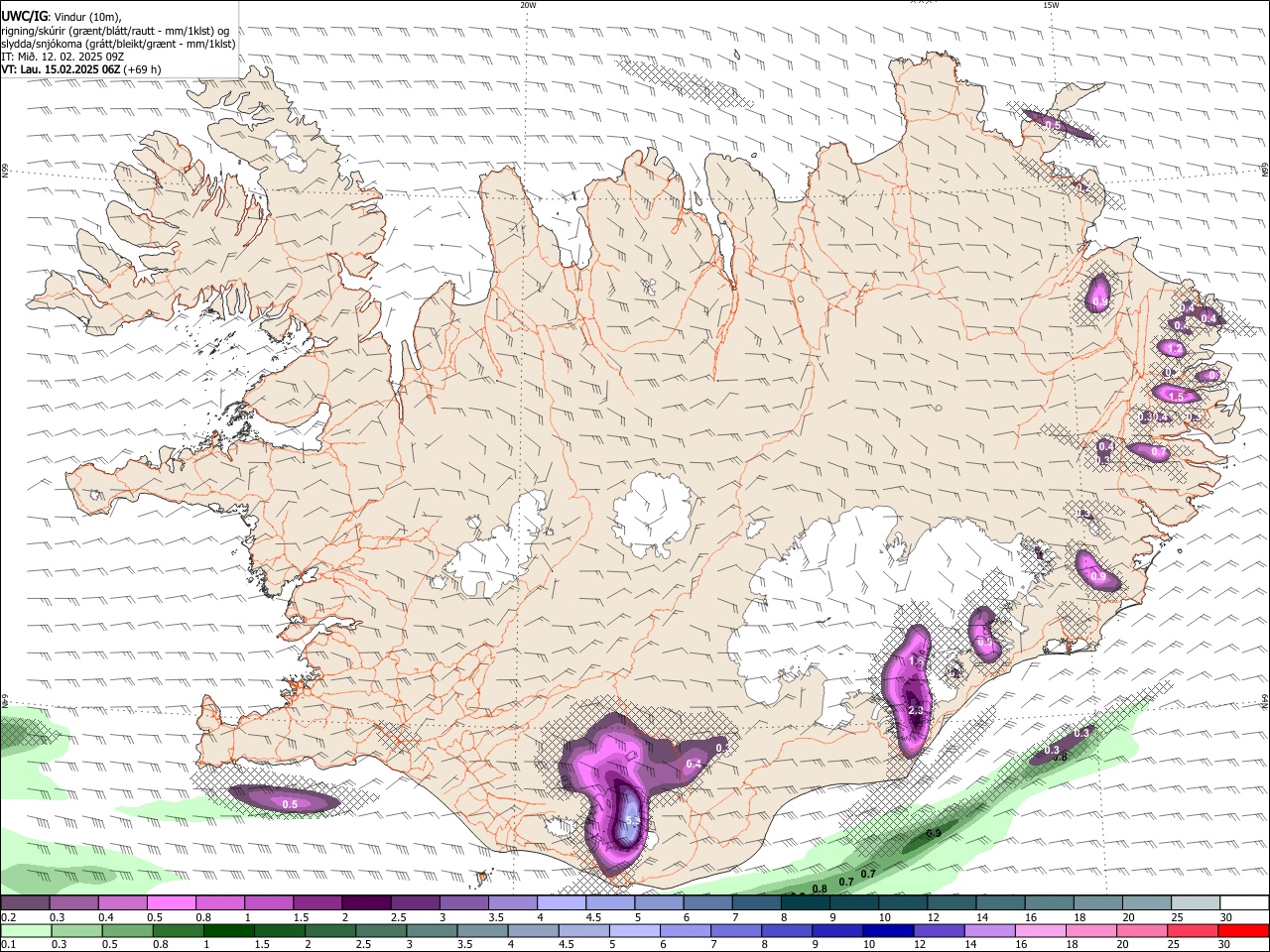Pick the palest green 0.1 swatch, bottom legend
Image resolution: width=1270 pixels, height=952 pixels.
pos(26,930)
